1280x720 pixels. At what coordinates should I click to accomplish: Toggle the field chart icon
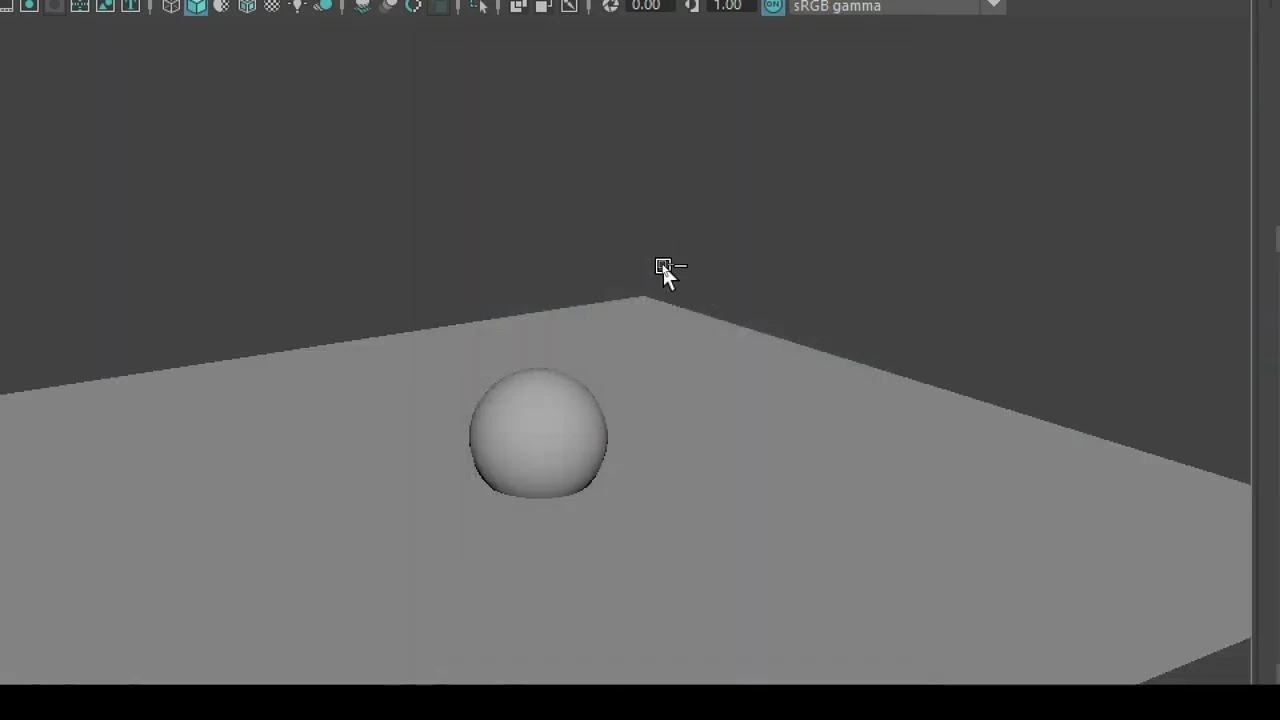click(x=79, y=5)
